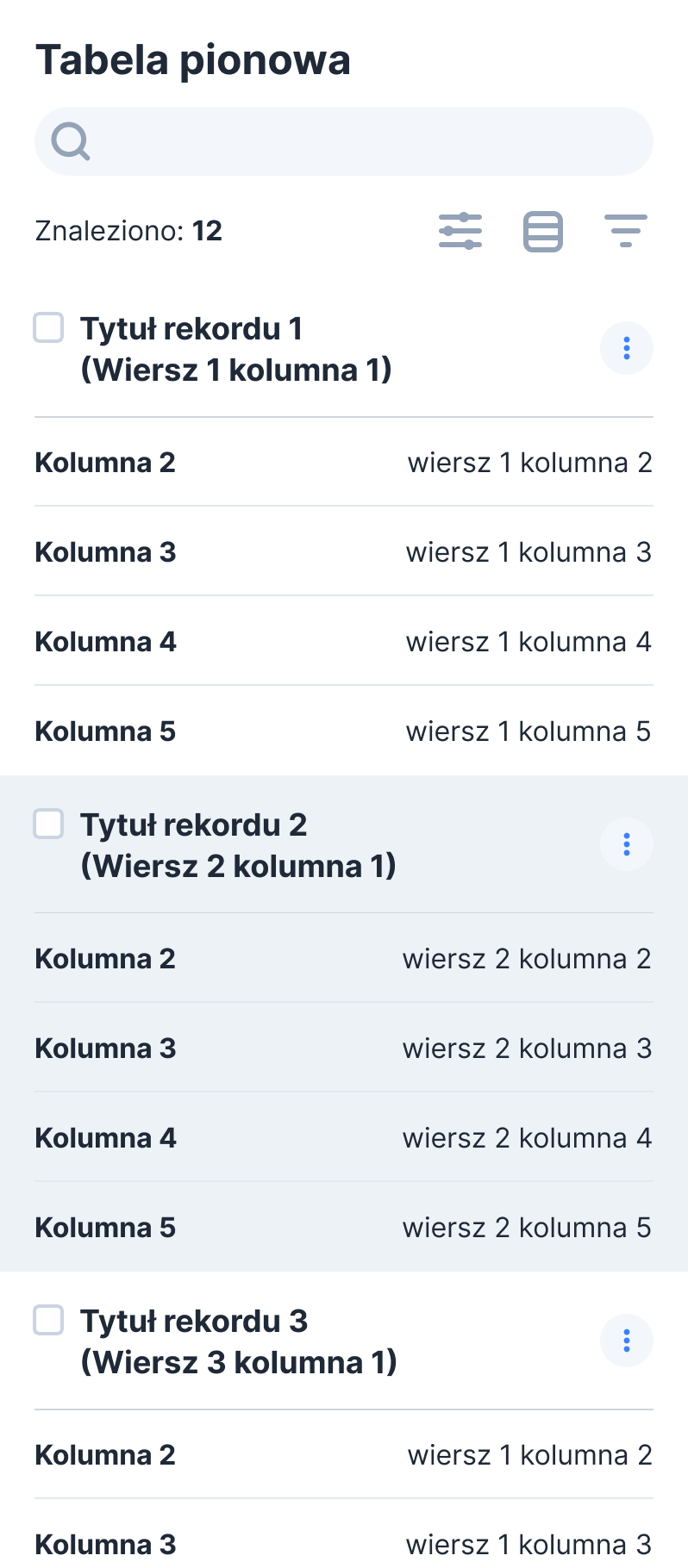The width and height of the screenshot is (688, 1568).
Task: Click the 'Znaleziono: 12' results count
Action: [x=128, y=231]
